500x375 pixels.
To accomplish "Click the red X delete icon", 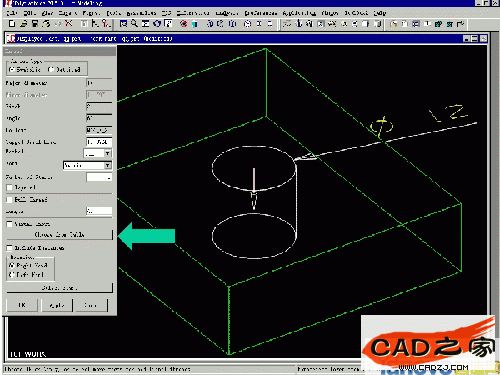I will [x=69, y=24].
